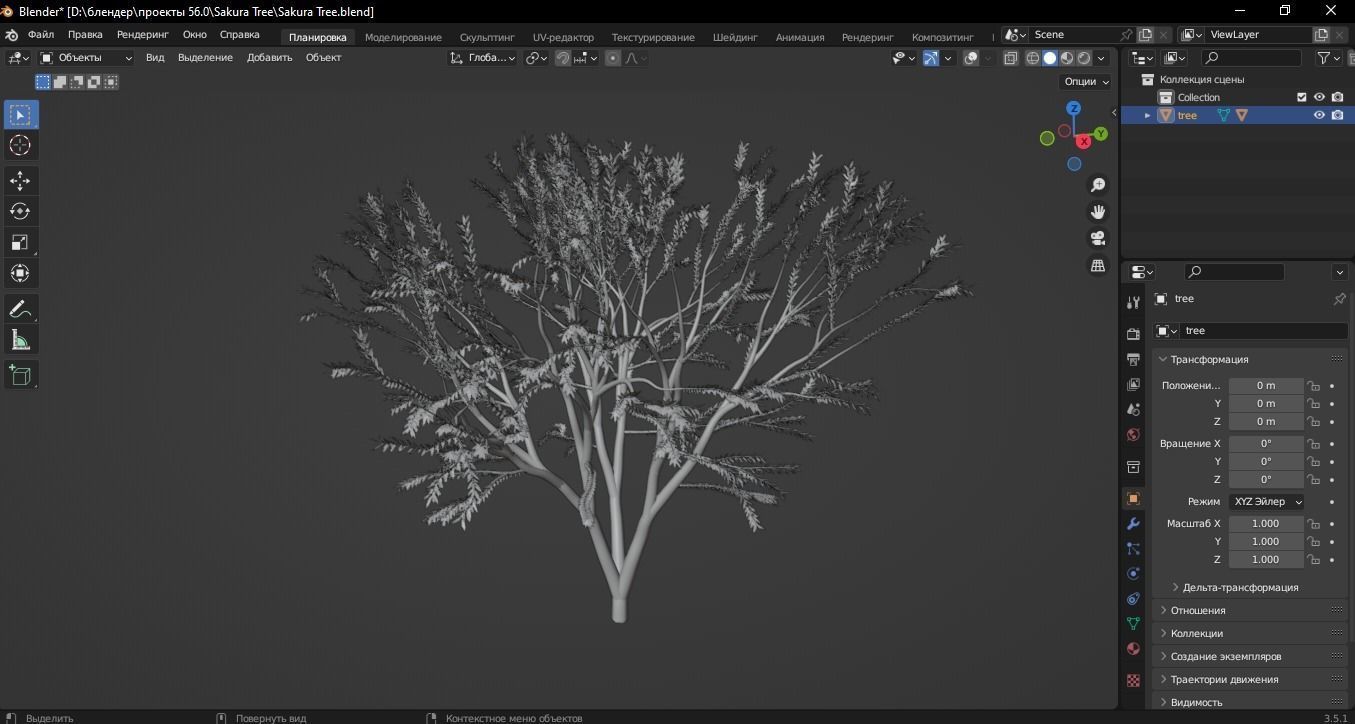Select the Annotate pencil tool
Viewport: 1355px width, 724px height.
(x=20, y=309)
